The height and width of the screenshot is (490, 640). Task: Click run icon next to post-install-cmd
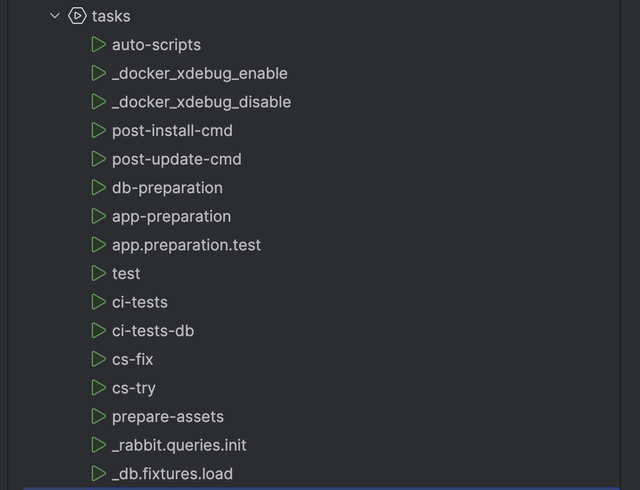[98, 130]
